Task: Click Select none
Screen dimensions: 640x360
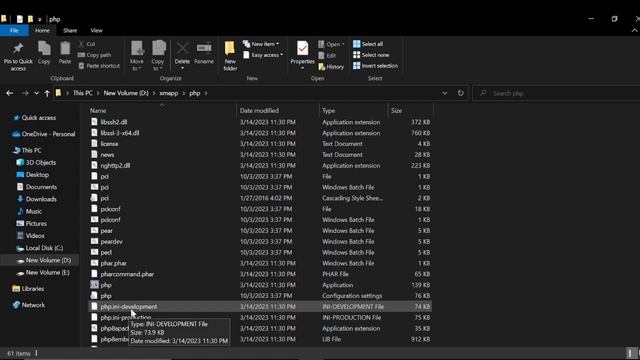Action: point(371,55)
